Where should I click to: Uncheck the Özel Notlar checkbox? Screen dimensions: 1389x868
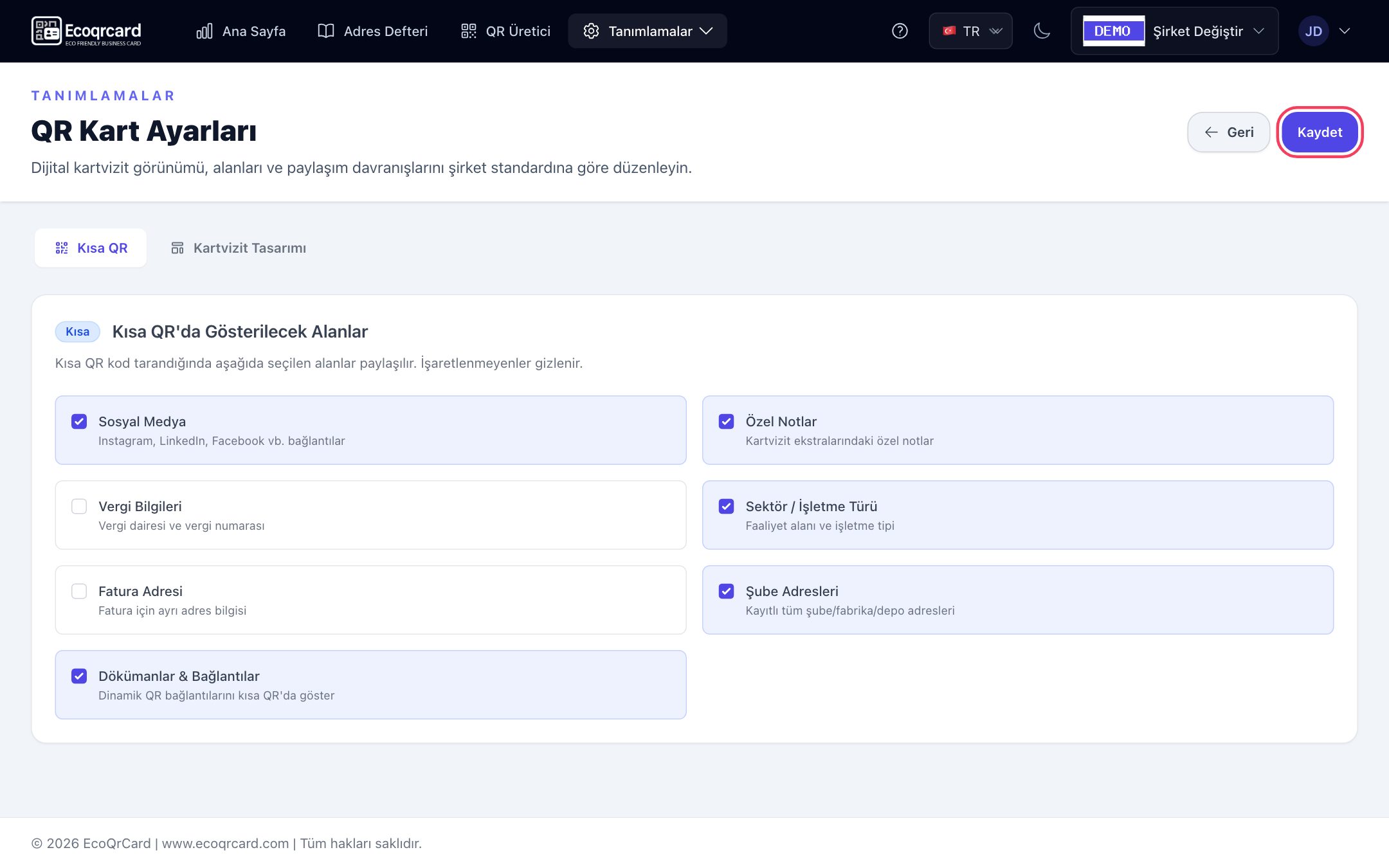point(726,422)
